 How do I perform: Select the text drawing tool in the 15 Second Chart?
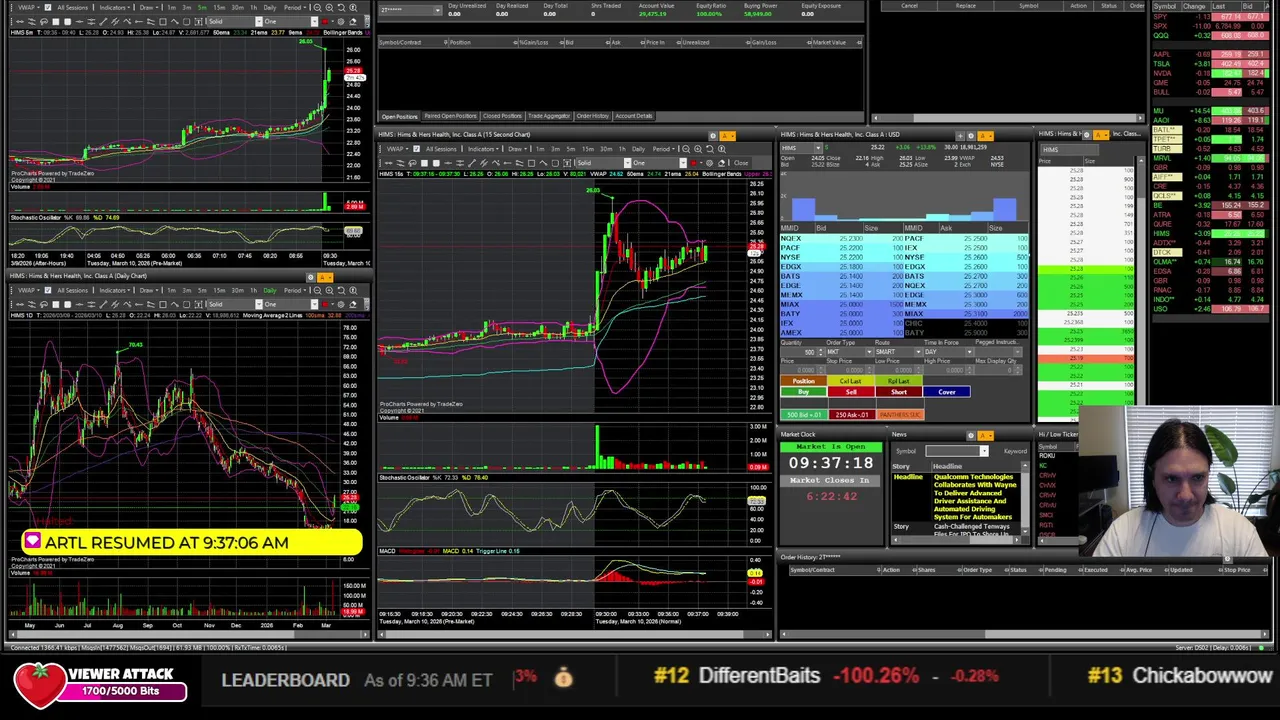tap(567, 163)
